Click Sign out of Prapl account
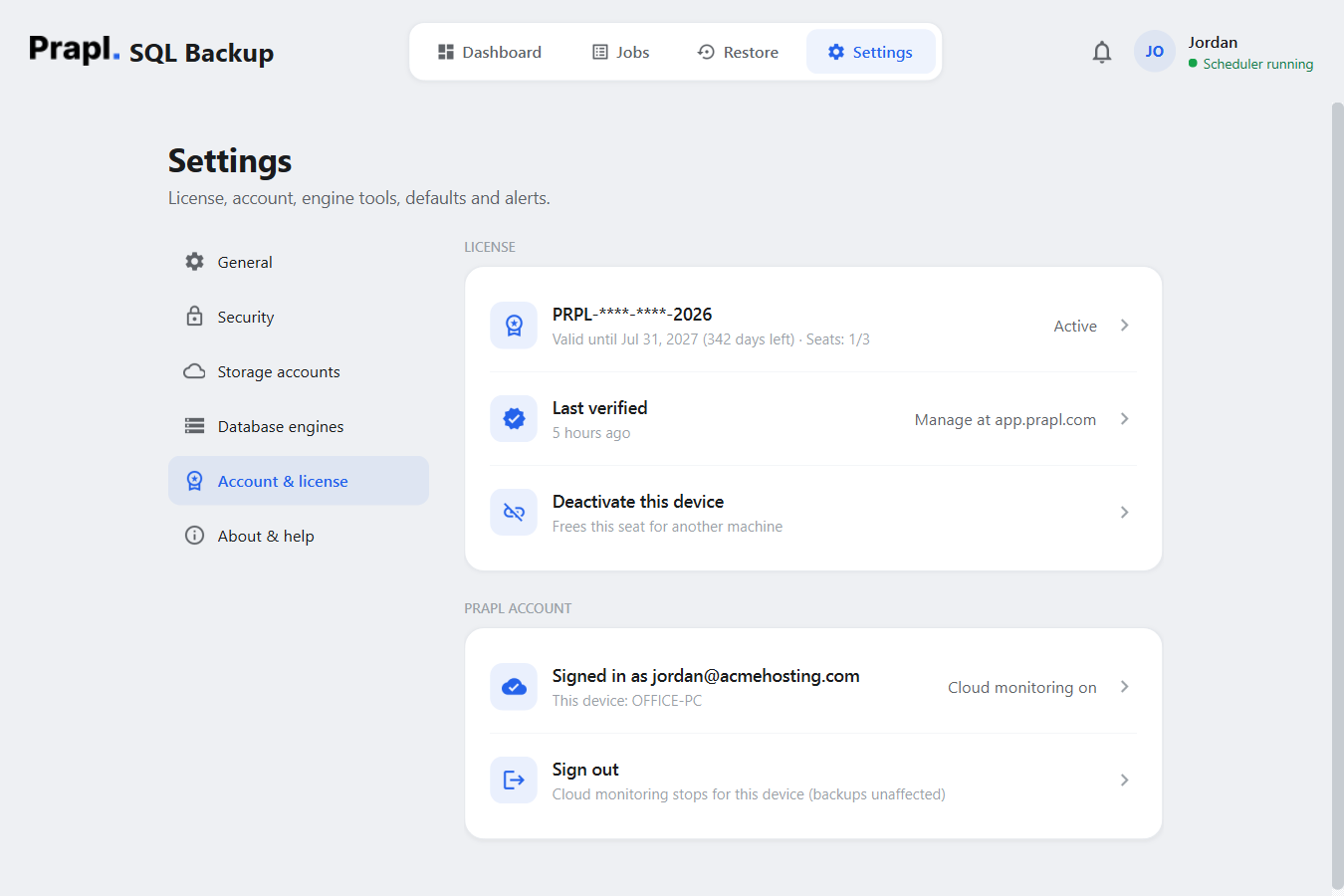The width and height of the screenshot is (1344, 896). tap(813, 781)
